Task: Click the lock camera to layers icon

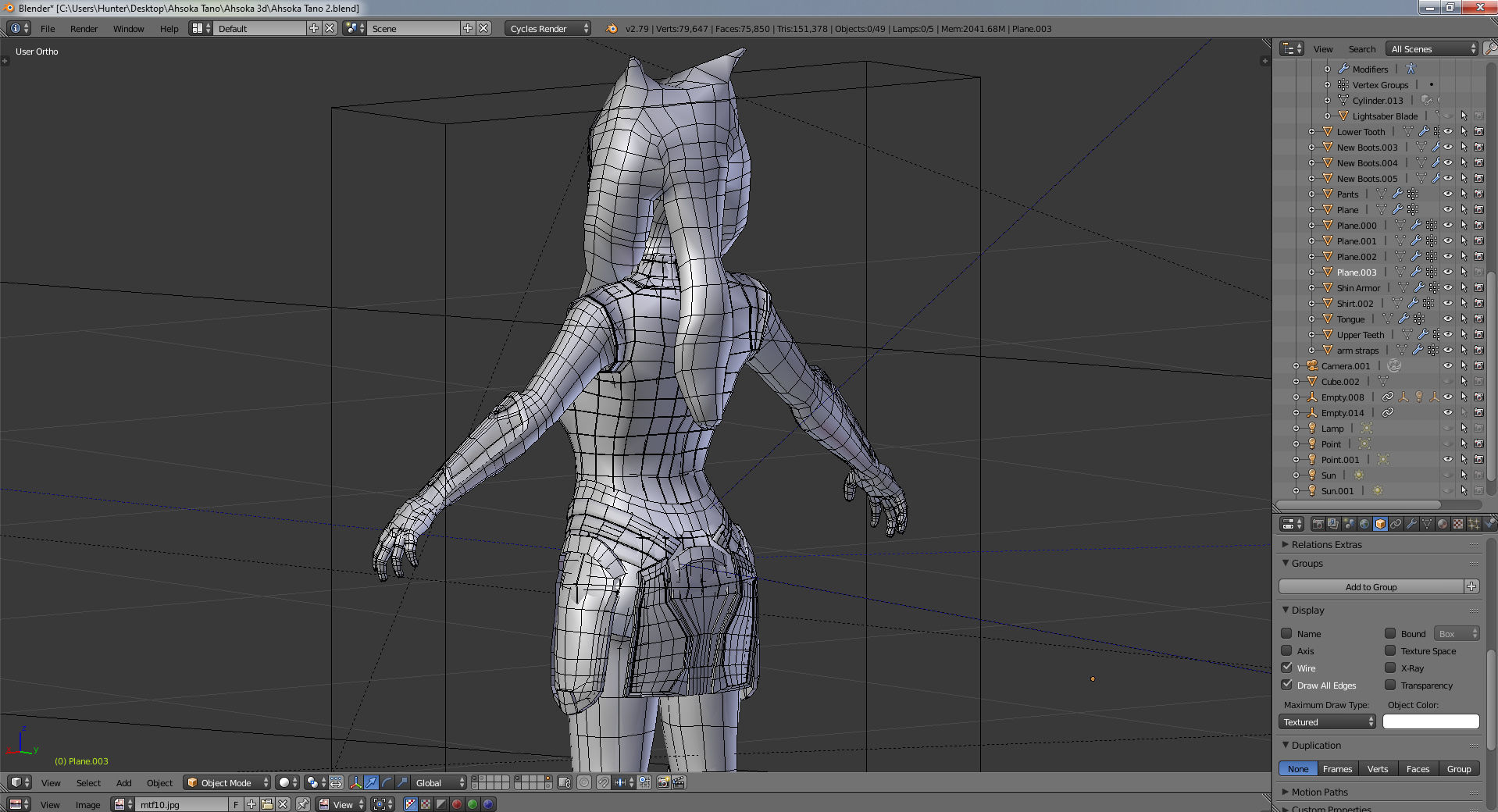Action: click(x=564, y=782)
